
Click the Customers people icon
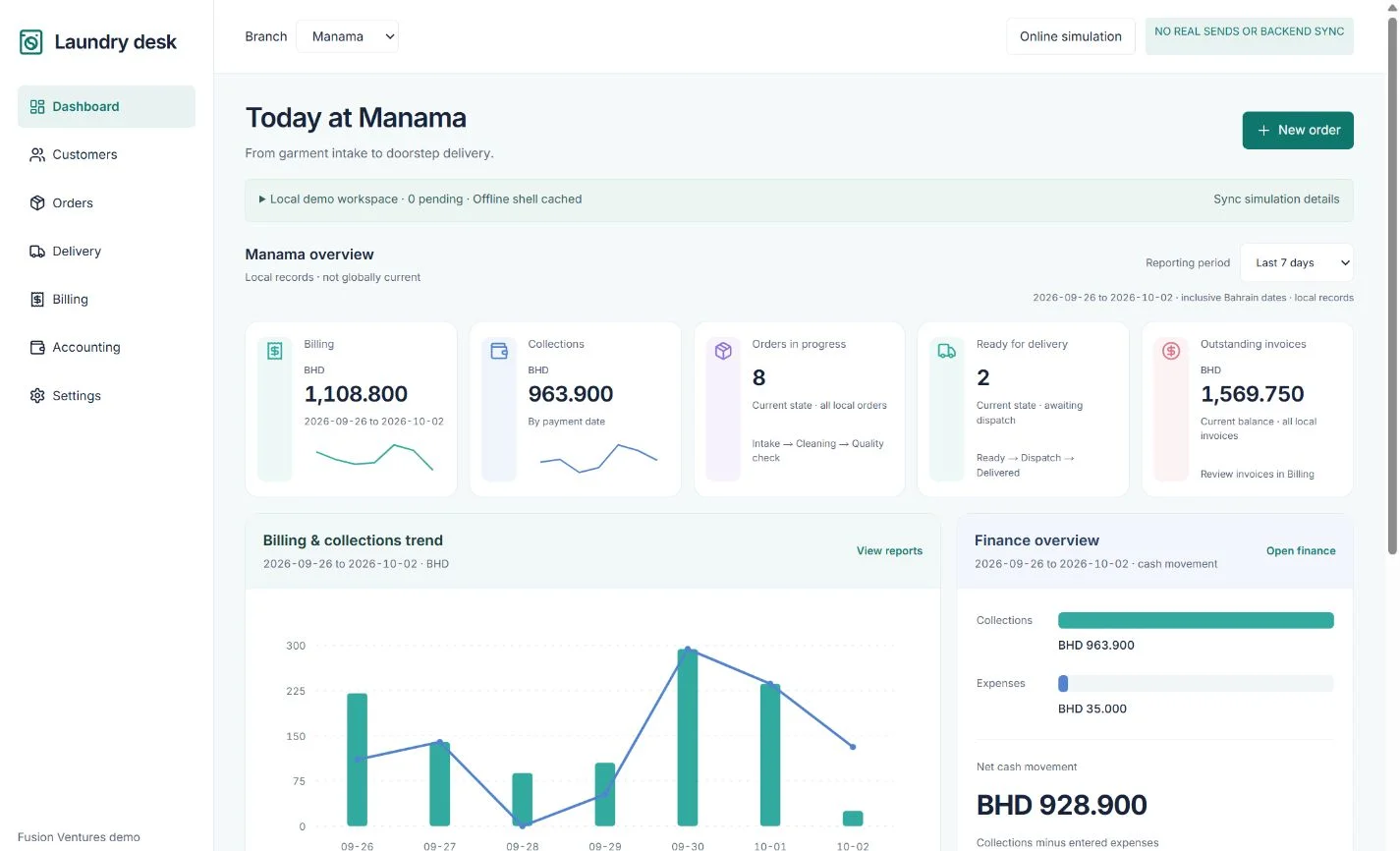(37, 154)
